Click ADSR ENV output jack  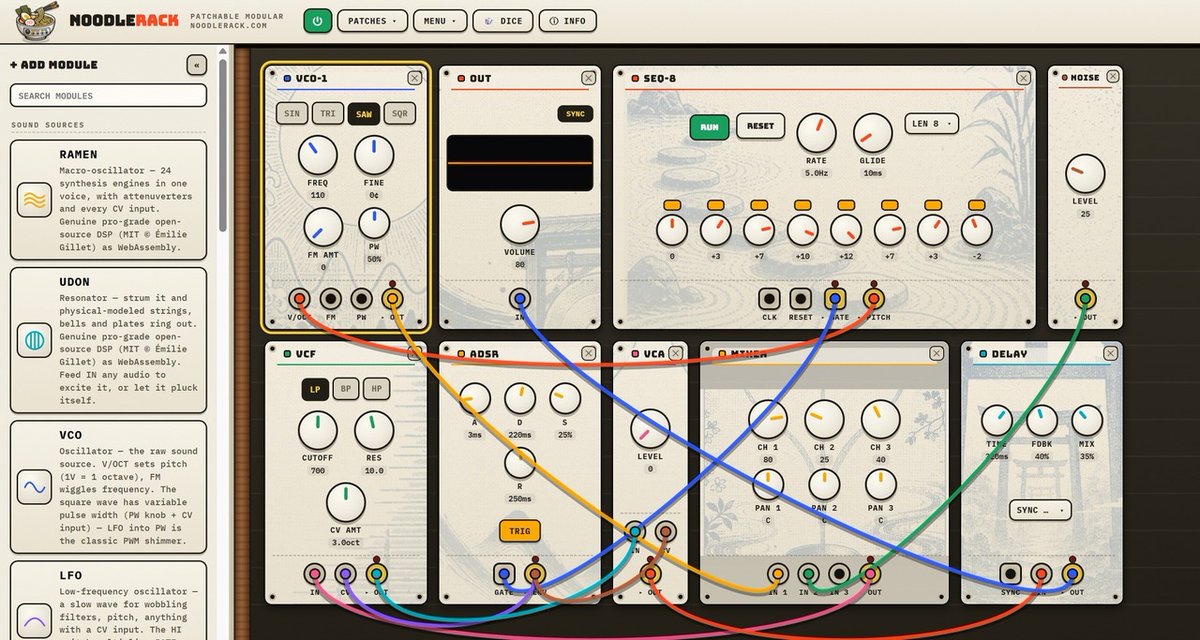tap(535, 573)
